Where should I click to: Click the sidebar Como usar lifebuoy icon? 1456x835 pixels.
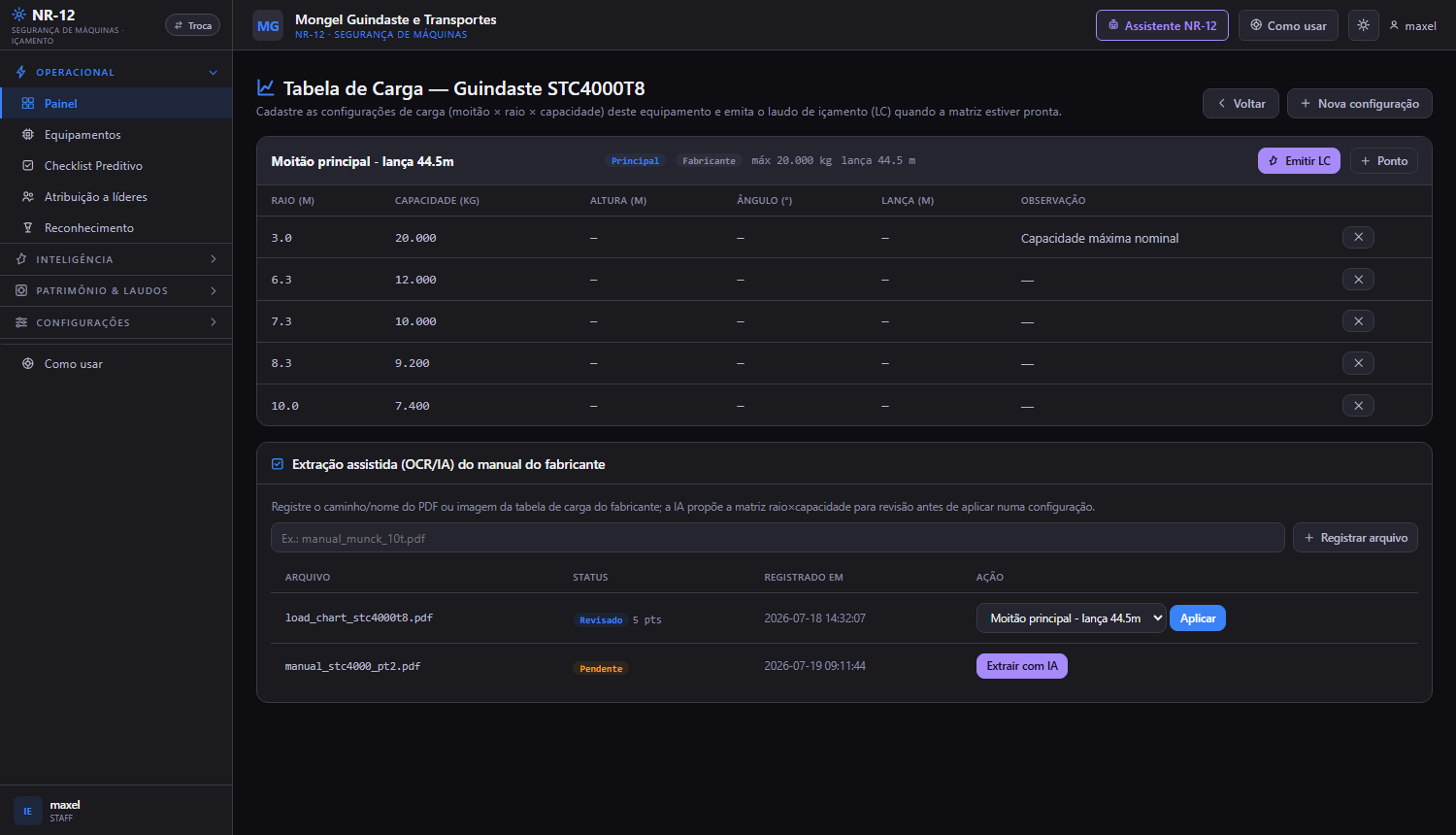pyautogui.click(x=28, y=363)
